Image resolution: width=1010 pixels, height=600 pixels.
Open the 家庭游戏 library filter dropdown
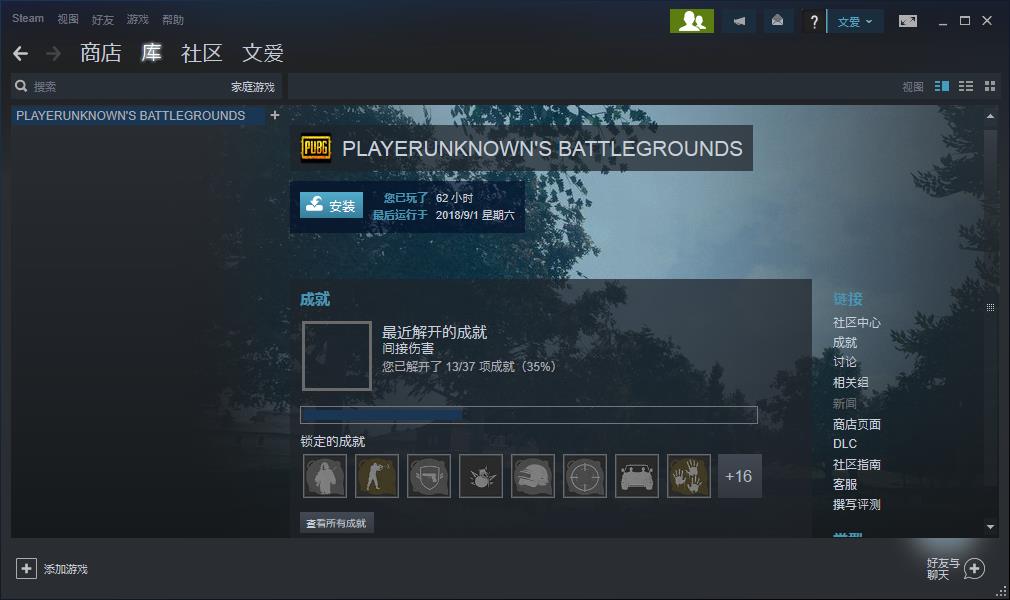point(252,86)
